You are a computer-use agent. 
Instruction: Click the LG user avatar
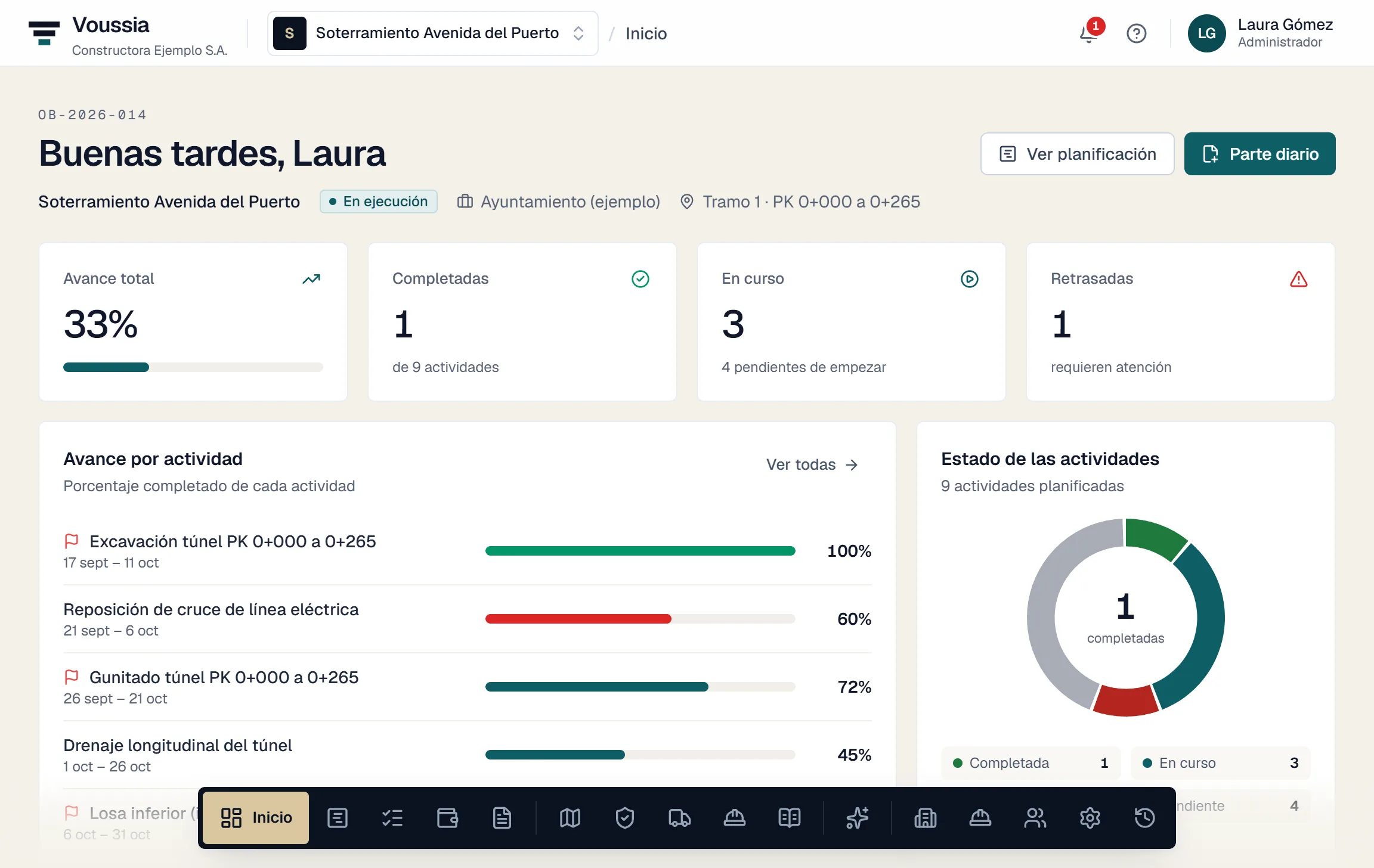click(x=1207, y=33)
